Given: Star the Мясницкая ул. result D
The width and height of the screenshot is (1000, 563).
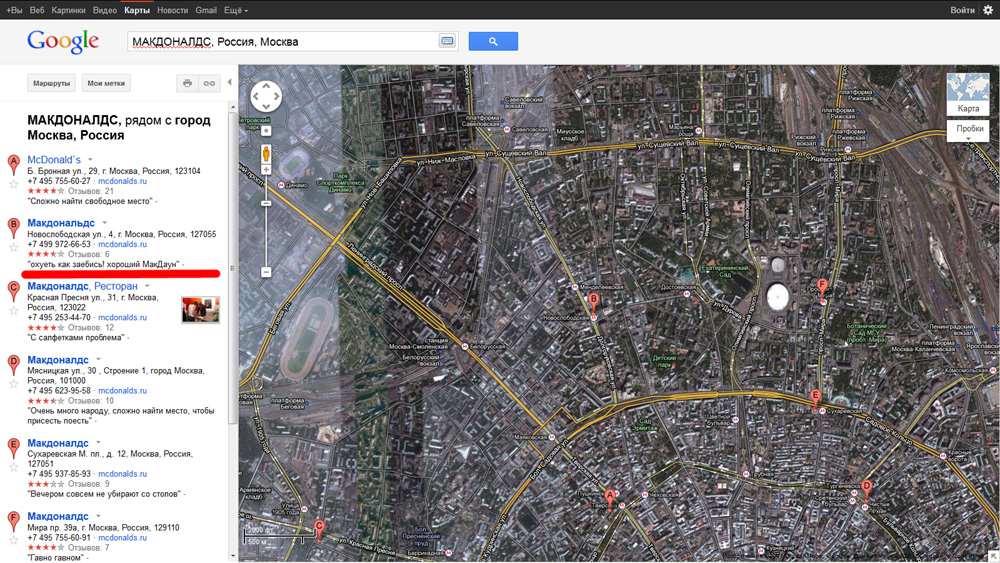Looking at the screenshot, I should [13, 384].
